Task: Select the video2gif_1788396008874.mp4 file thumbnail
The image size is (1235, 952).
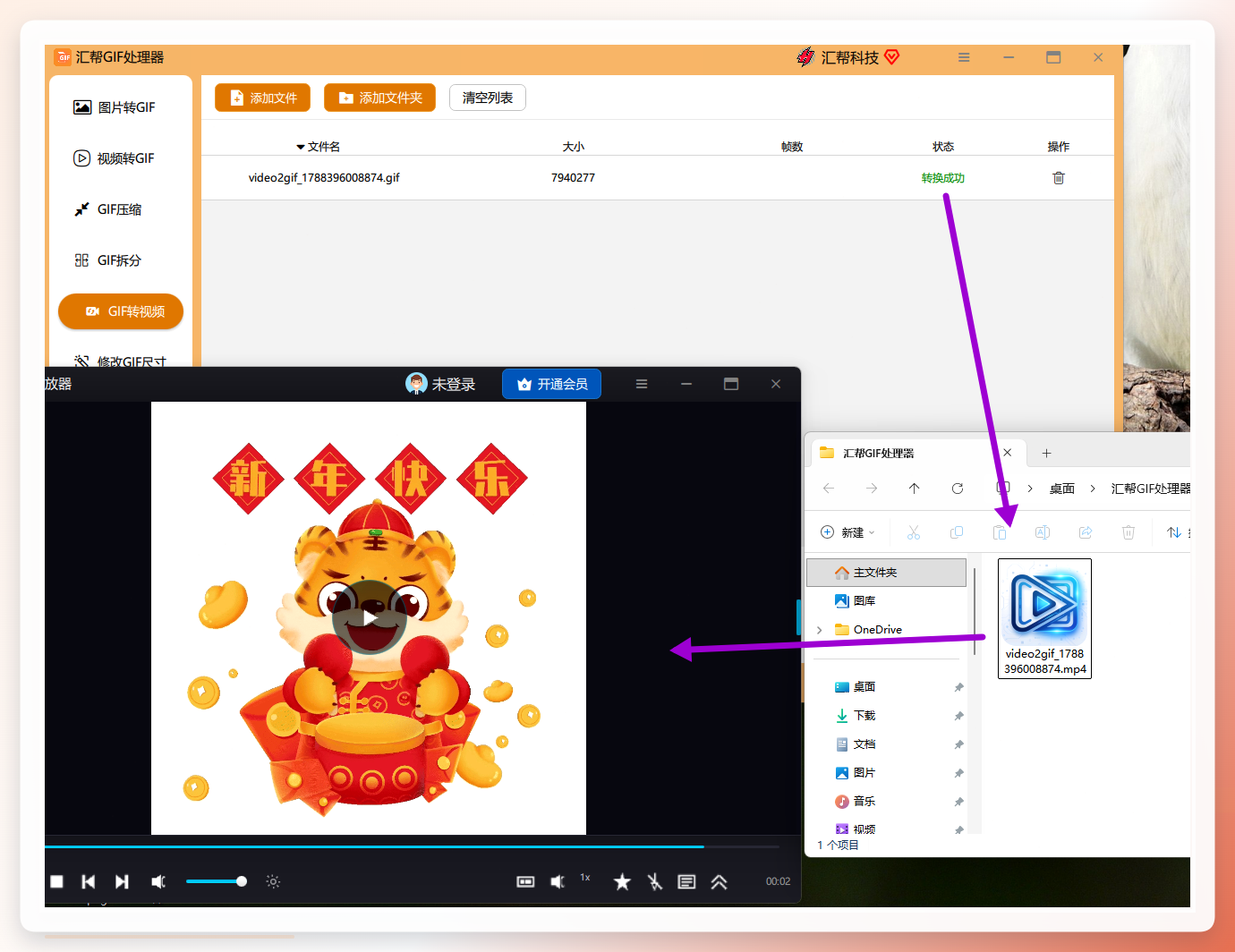Action: pyautogui.click(x=1044, y=618)
